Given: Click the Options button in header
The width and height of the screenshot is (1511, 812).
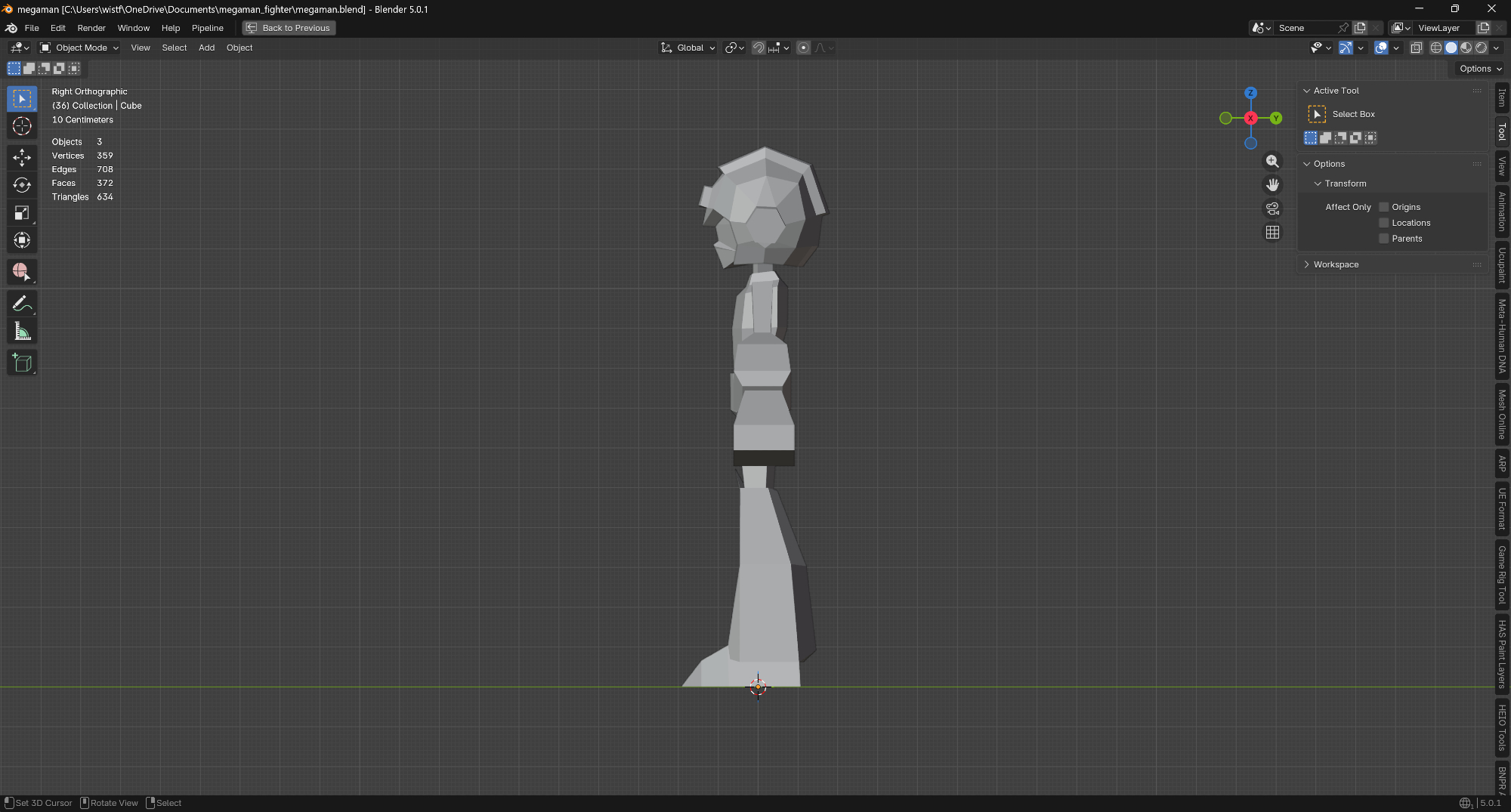Looking at the screenshot, I should pyautogui.click(x=1480, y=69).
